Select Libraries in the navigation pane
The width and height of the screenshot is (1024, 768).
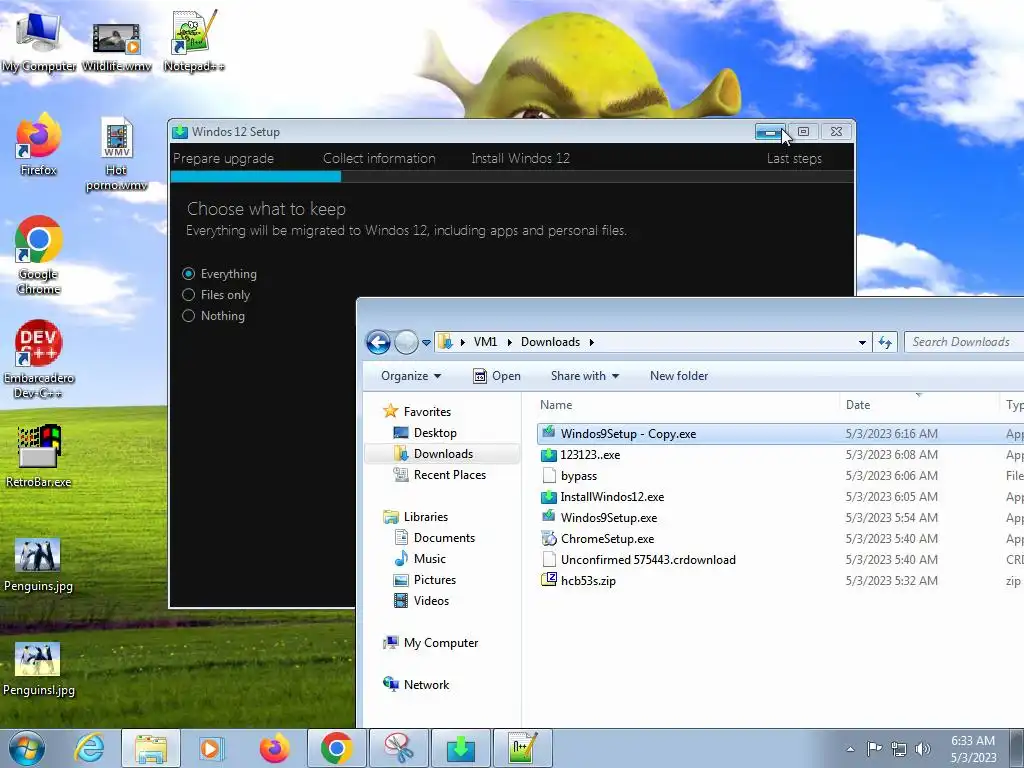click(416, 517)
